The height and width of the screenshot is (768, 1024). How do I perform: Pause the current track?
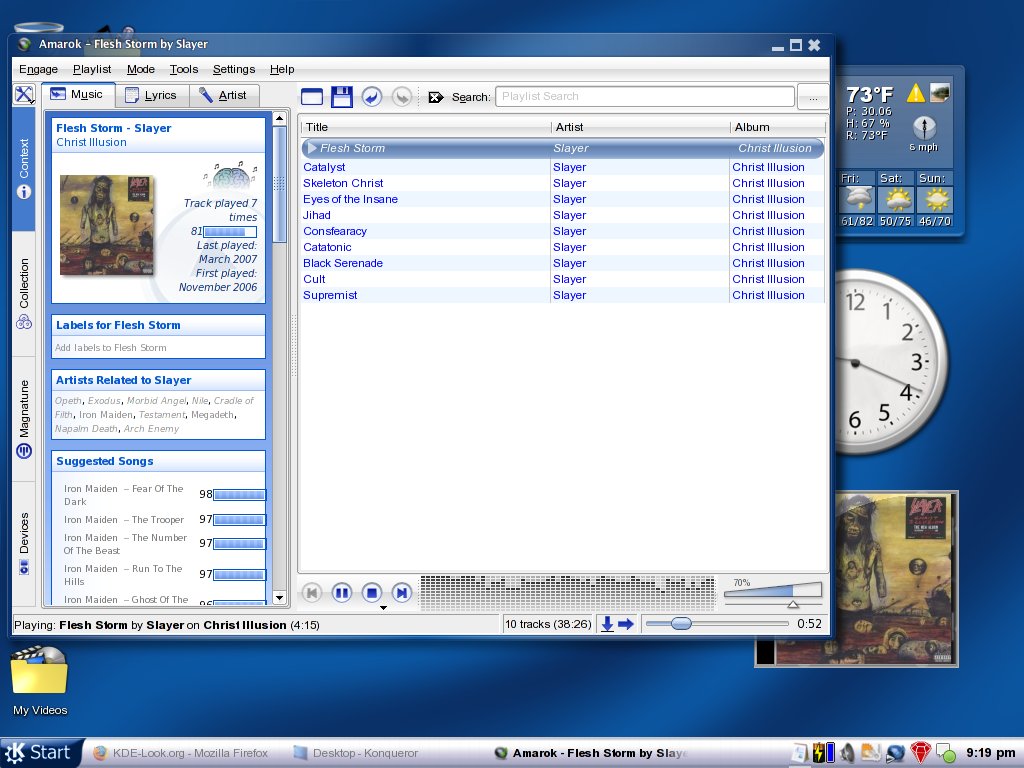[342, 593]
